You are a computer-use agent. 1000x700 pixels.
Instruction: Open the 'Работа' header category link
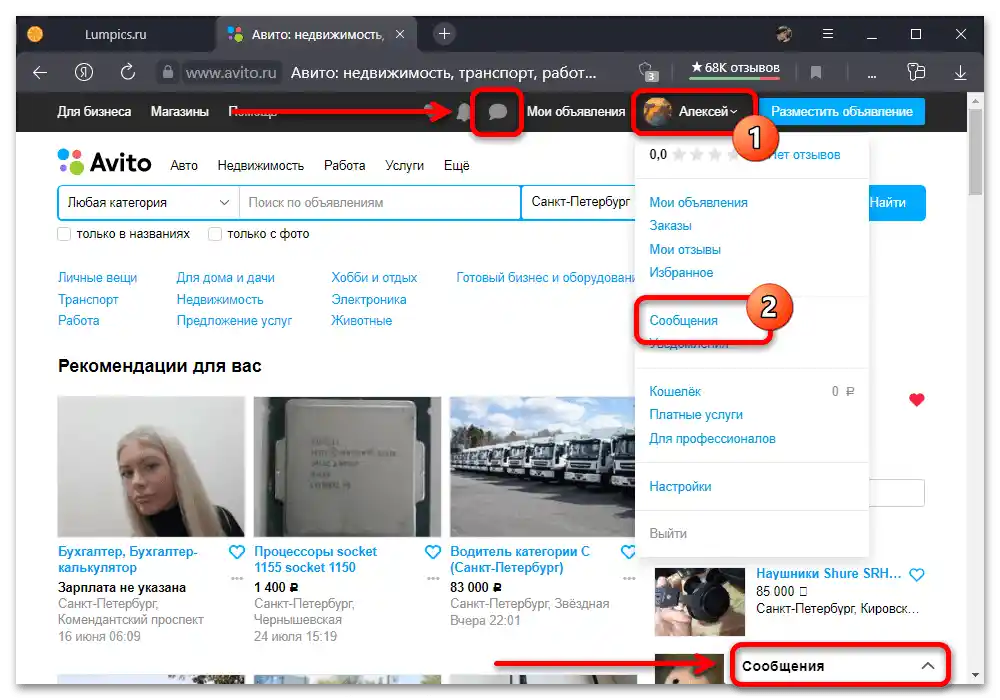click(344, 166)
